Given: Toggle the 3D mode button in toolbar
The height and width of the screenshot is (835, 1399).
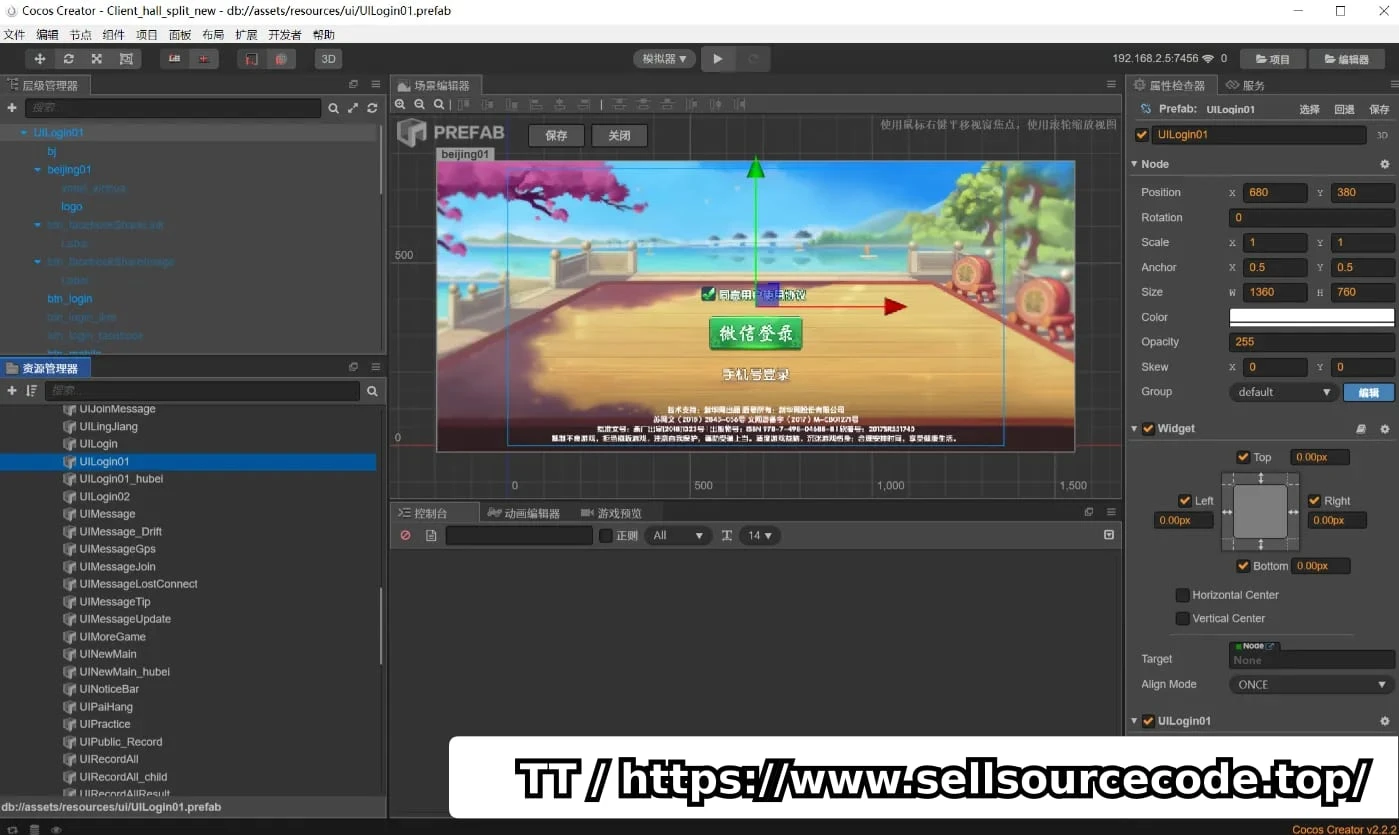Looking at the screenshot, I should point(327,59).
